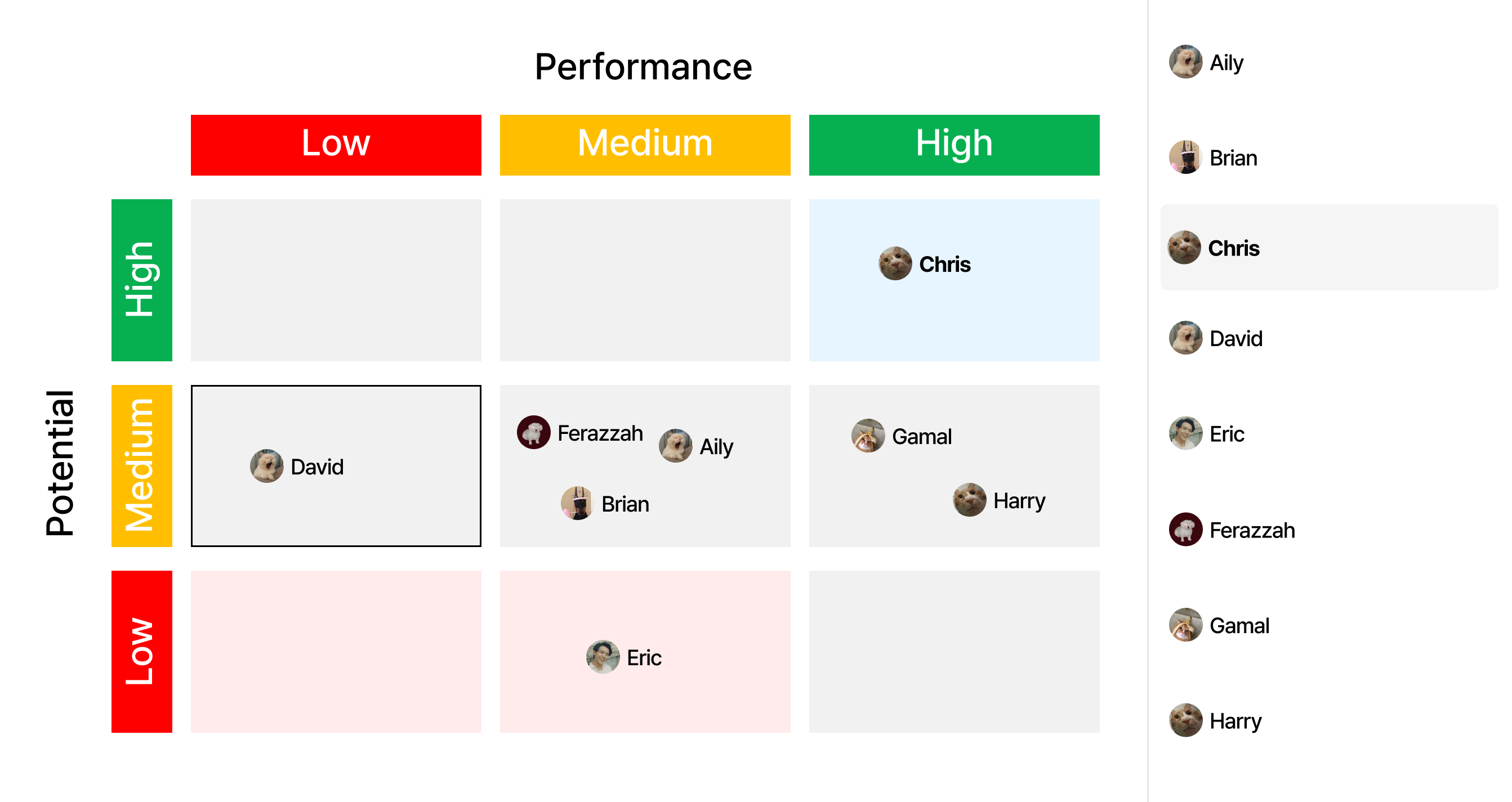Viewport: 1512px width, 802px height.
Task: Click David's avatar in the Medium-Low cell
Action: (267, 467)
